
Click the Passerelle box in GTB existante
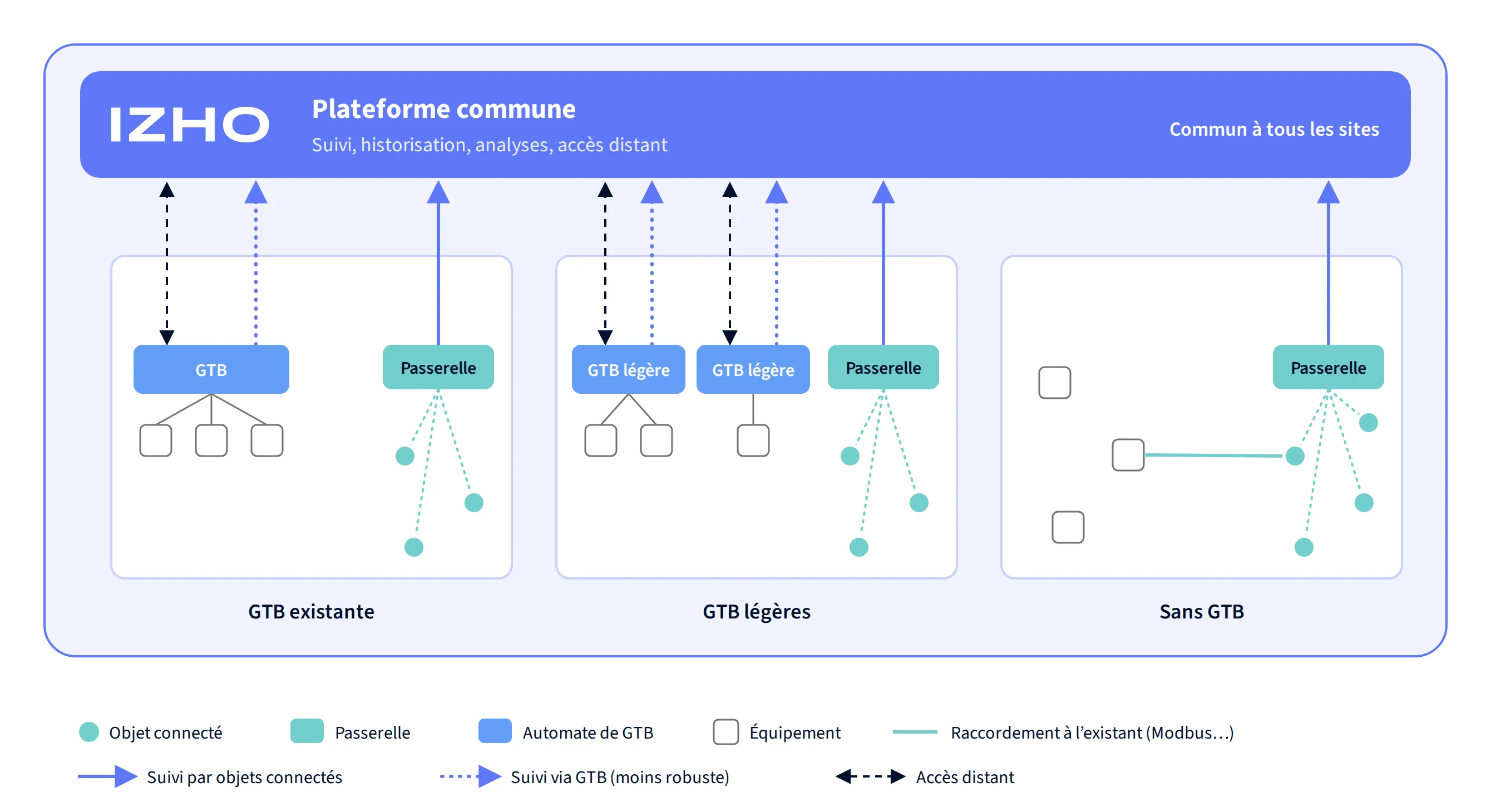[x=438, y=368]
